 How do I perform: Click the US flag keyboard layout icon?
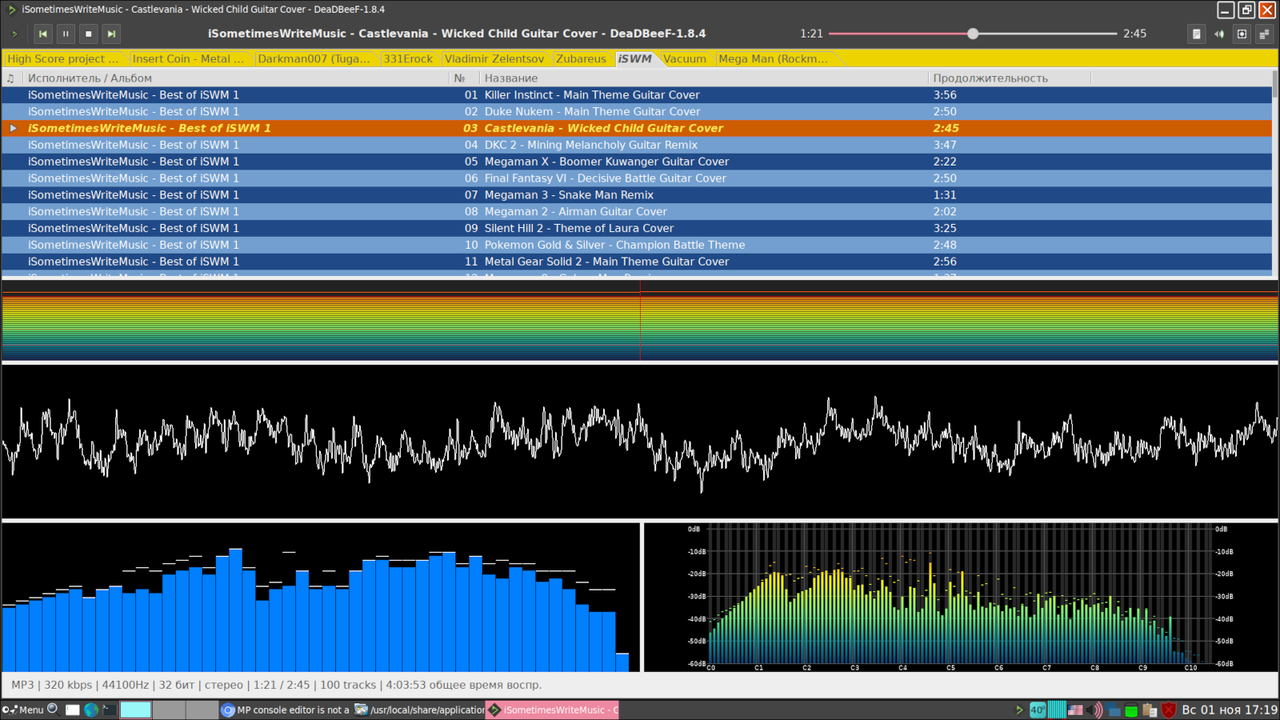1076,710
